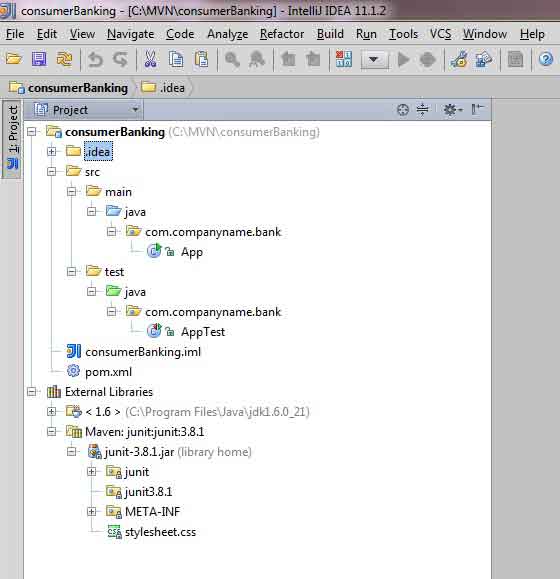560x579 pixels.
Task: Open the run configuration dropdown
Action: click(x=374, y=59)
